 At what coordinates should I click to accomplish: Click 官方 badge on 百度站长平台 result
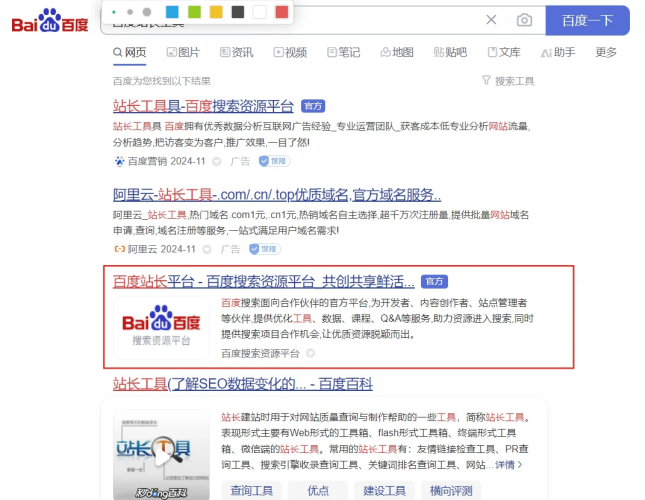tap(434, 282)
